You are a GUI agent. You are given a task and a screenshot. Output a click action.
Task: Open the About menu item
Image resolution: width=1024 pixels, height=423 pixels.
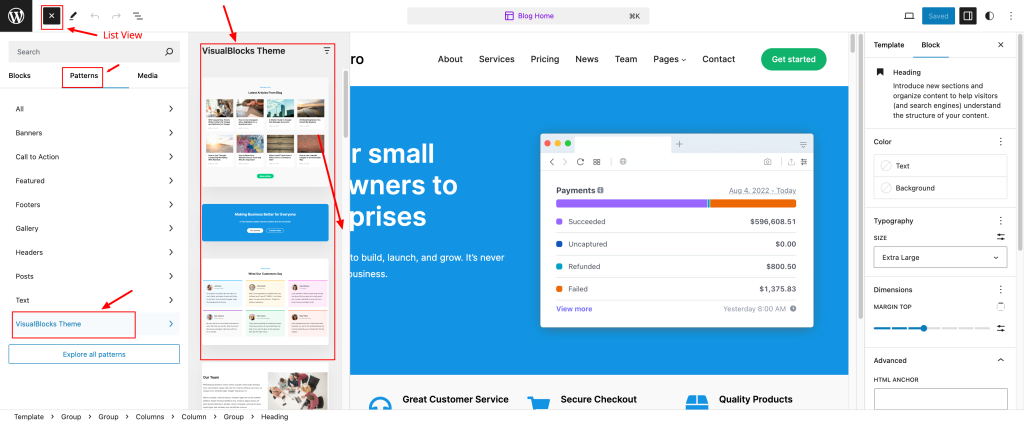click(450, 59)
